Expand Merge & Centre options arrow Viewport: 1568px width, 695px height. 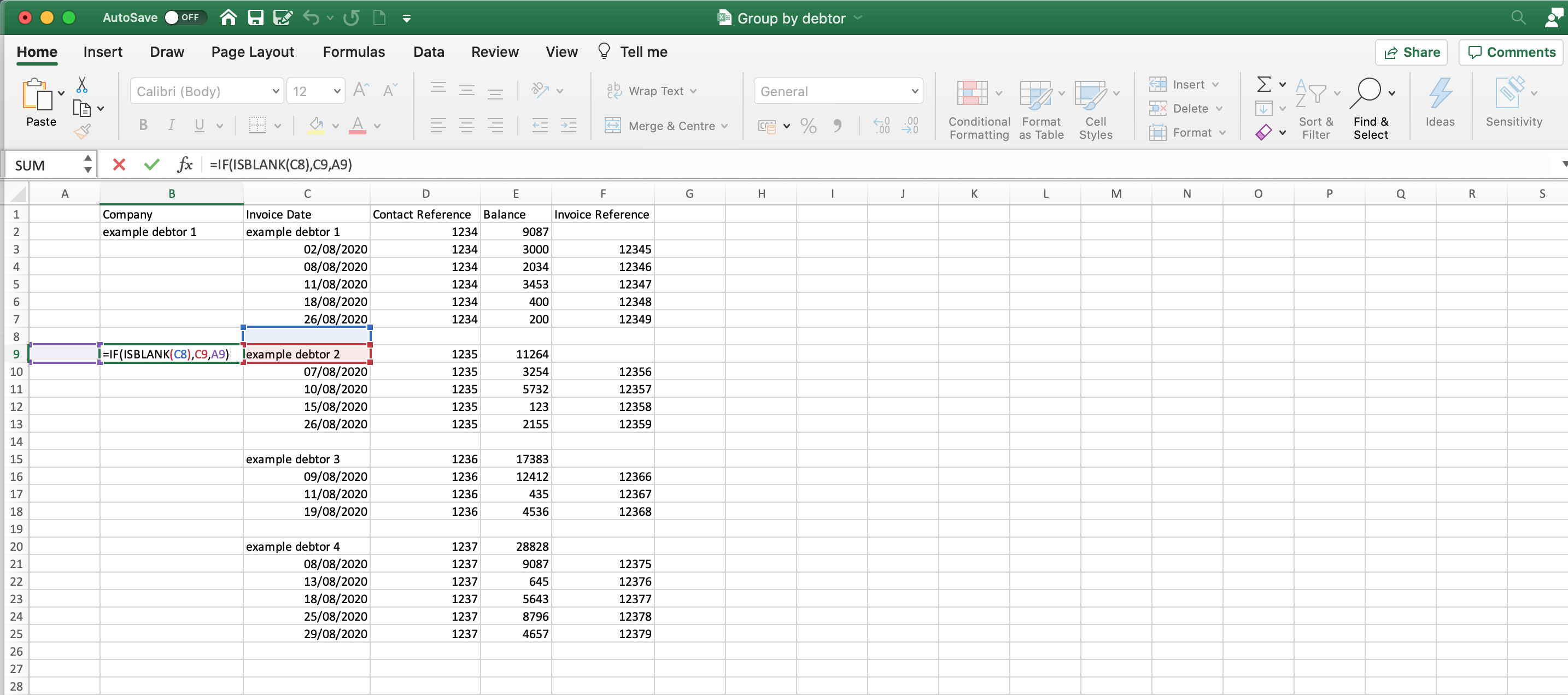(x=724, y=126)
